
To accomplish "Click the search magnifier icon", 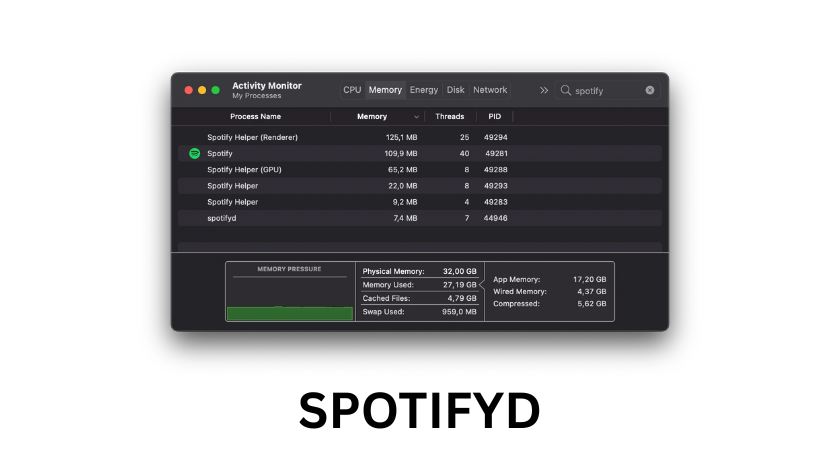I will tap(566, 90).
